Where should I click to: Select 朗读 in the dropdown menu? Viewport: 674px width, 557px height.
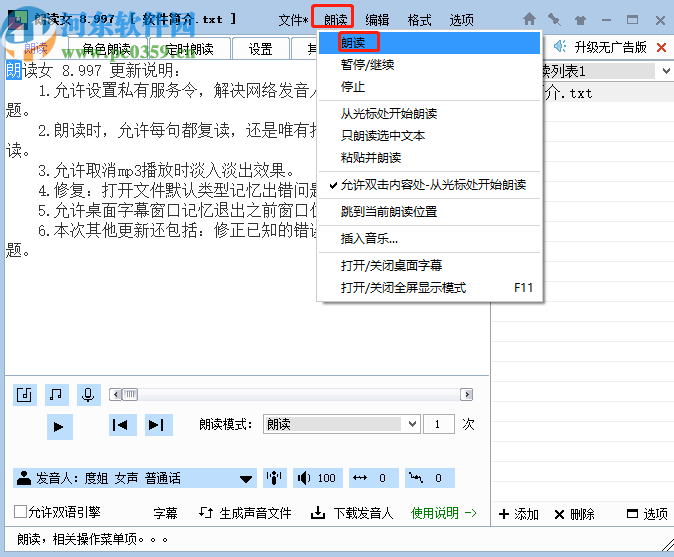pos(430,43)
